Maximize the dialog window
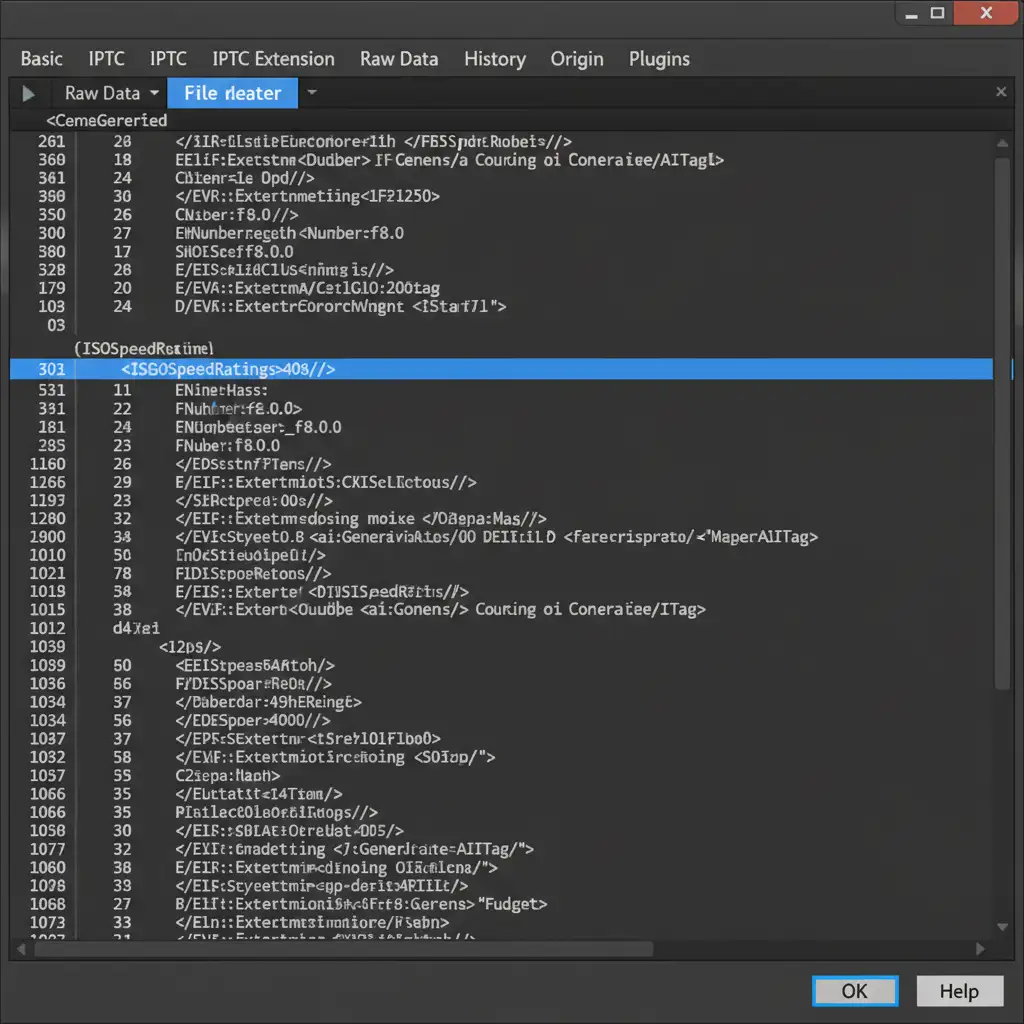The image size is (1024, 1024). [x=937, y=13]
